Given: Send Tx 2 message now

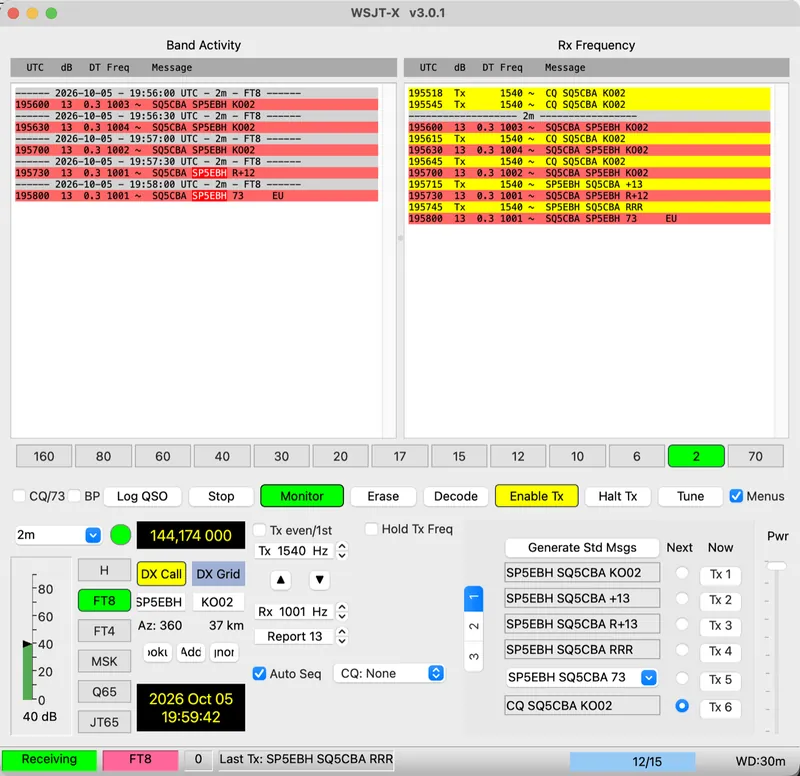Looking at the screenshot, I should (720, 600).
